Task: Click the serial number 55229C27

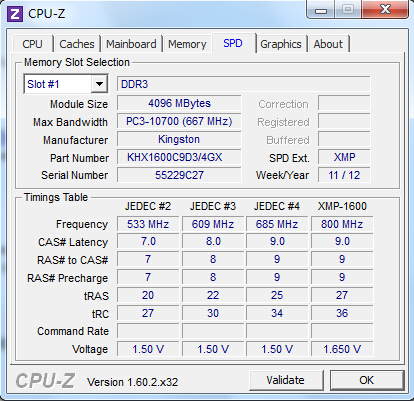Action: tap(179, 175)
